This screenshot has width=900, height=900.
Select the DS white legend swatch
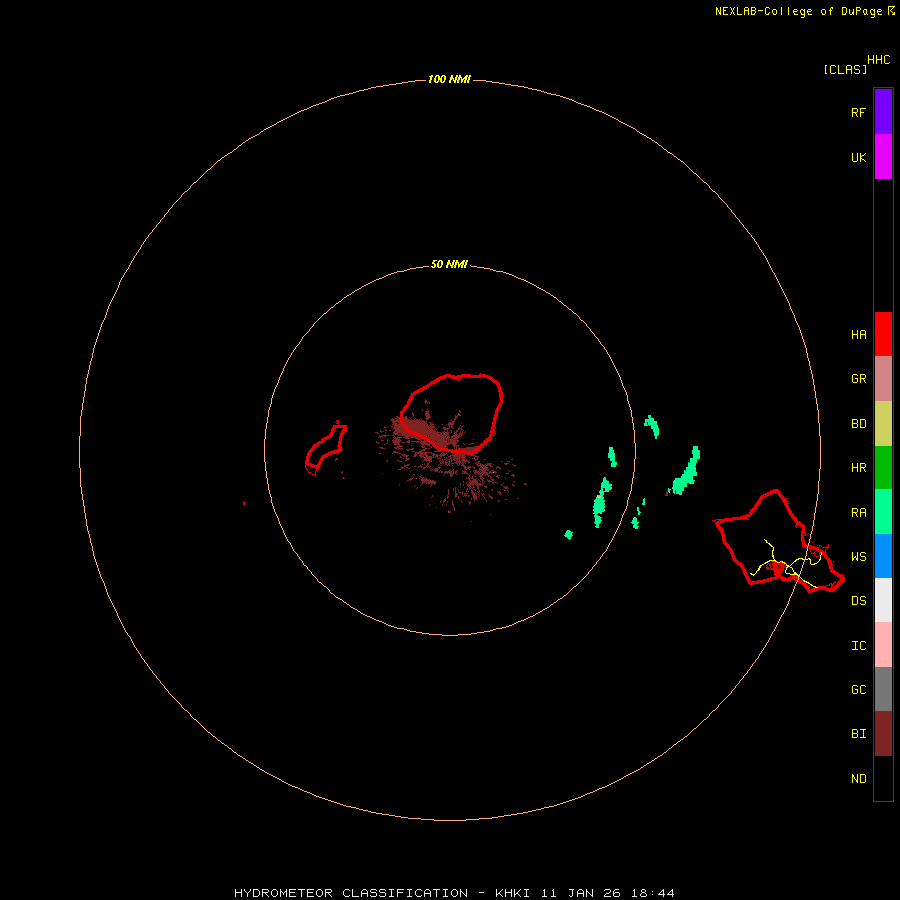(x=883, y=600)
